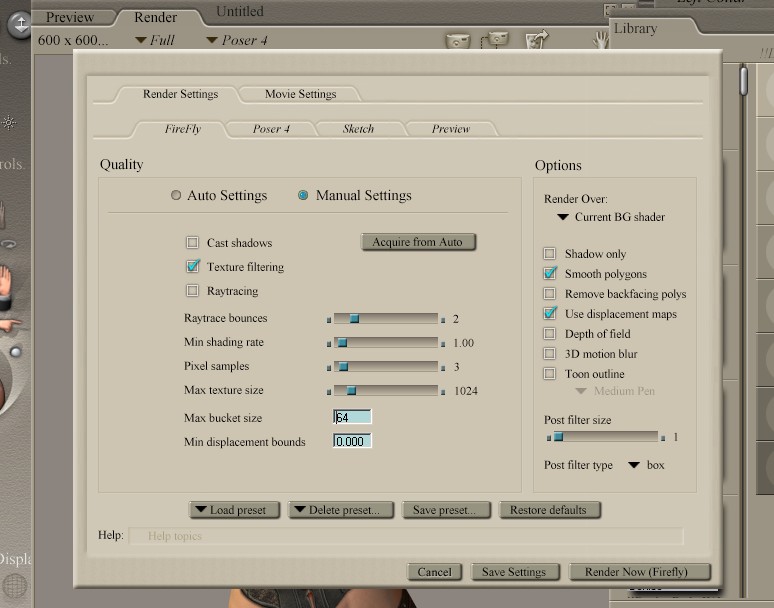Image resolution: width=774 pixels, height=608 pixels.
Task: Select the FireFly renderer tab
Action: coord(182,129)
